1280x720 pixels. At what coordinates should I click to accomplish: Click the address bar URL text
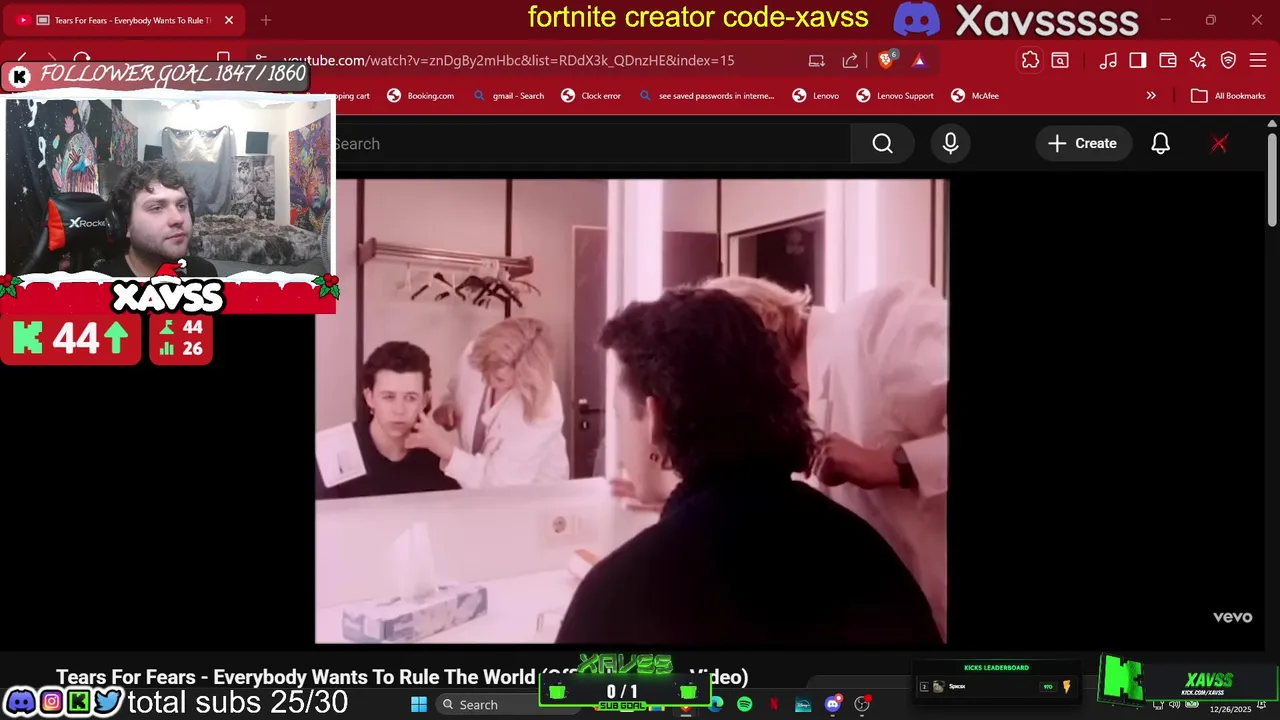509,60
